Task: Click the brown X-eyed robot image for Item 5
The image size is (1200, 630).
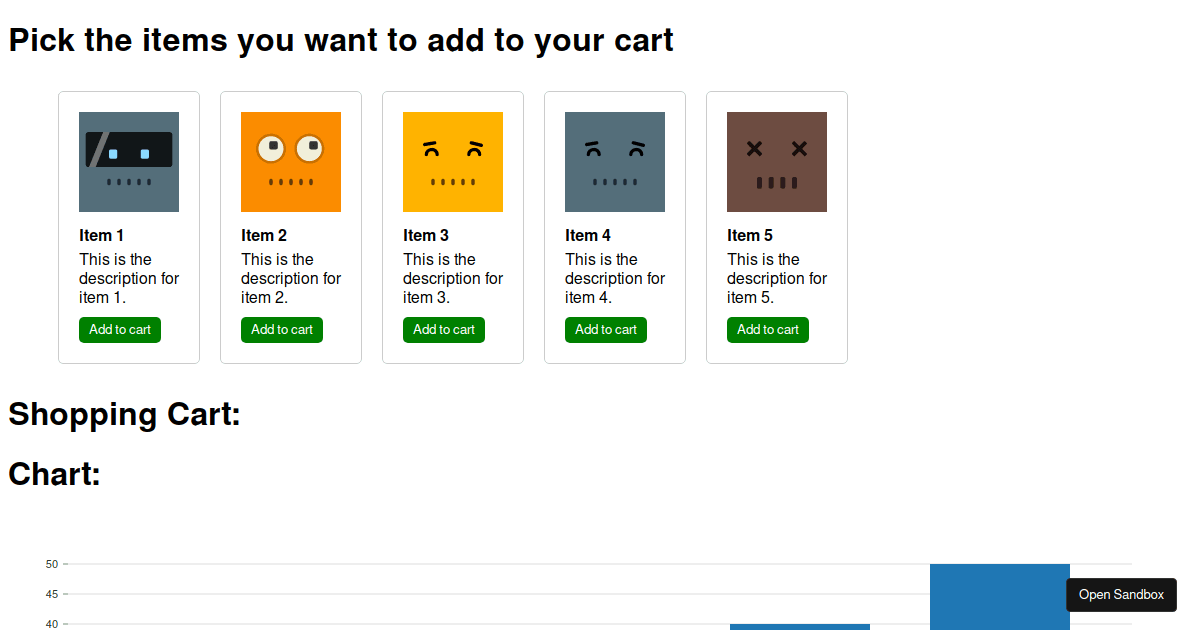Action: (x=777, y=162)
